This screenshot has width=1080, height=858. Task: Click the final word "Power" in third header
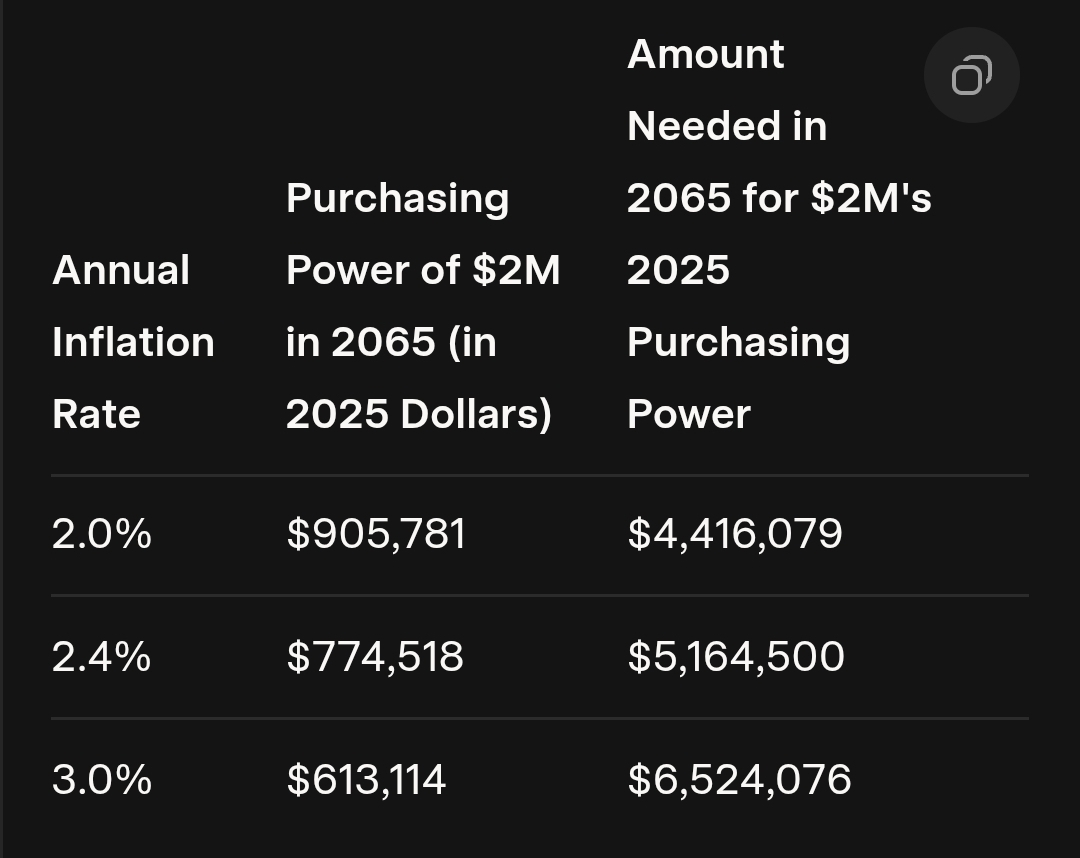pyautogui.click(x=688, y=414)
